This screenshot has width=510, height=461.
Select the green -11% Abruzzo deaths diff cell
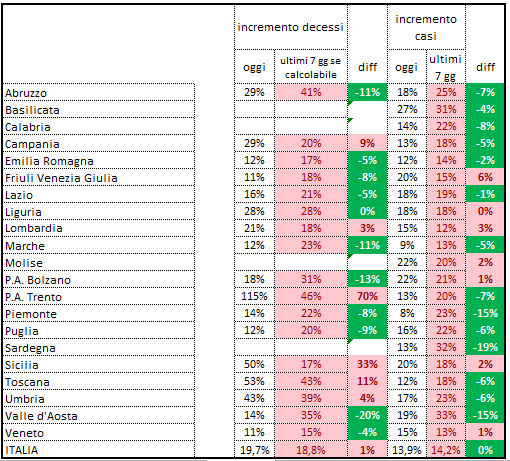(367, 92)
